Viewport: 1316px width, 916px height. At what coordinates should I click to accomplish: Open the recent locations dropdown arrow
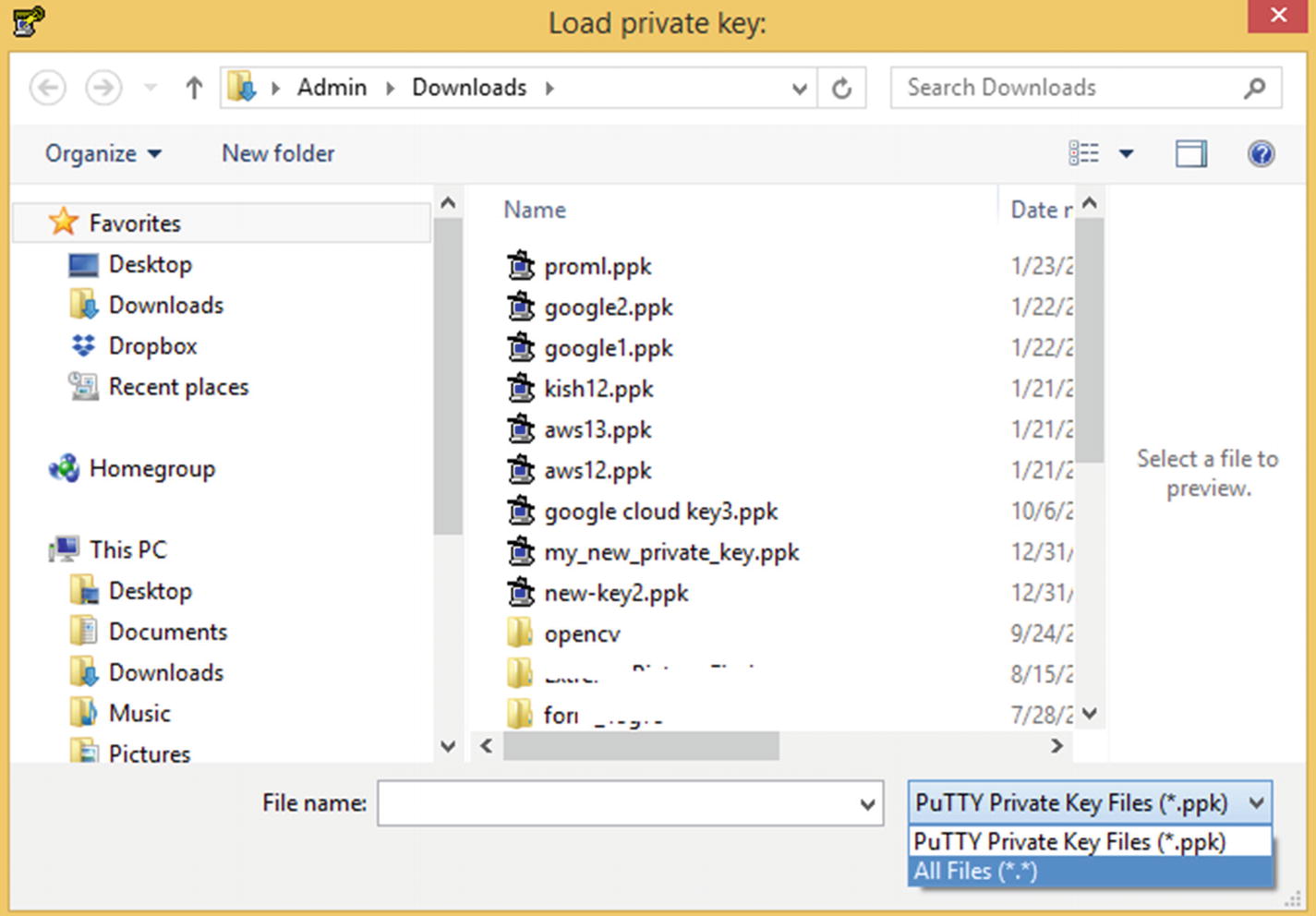click(x=151, y=89)
